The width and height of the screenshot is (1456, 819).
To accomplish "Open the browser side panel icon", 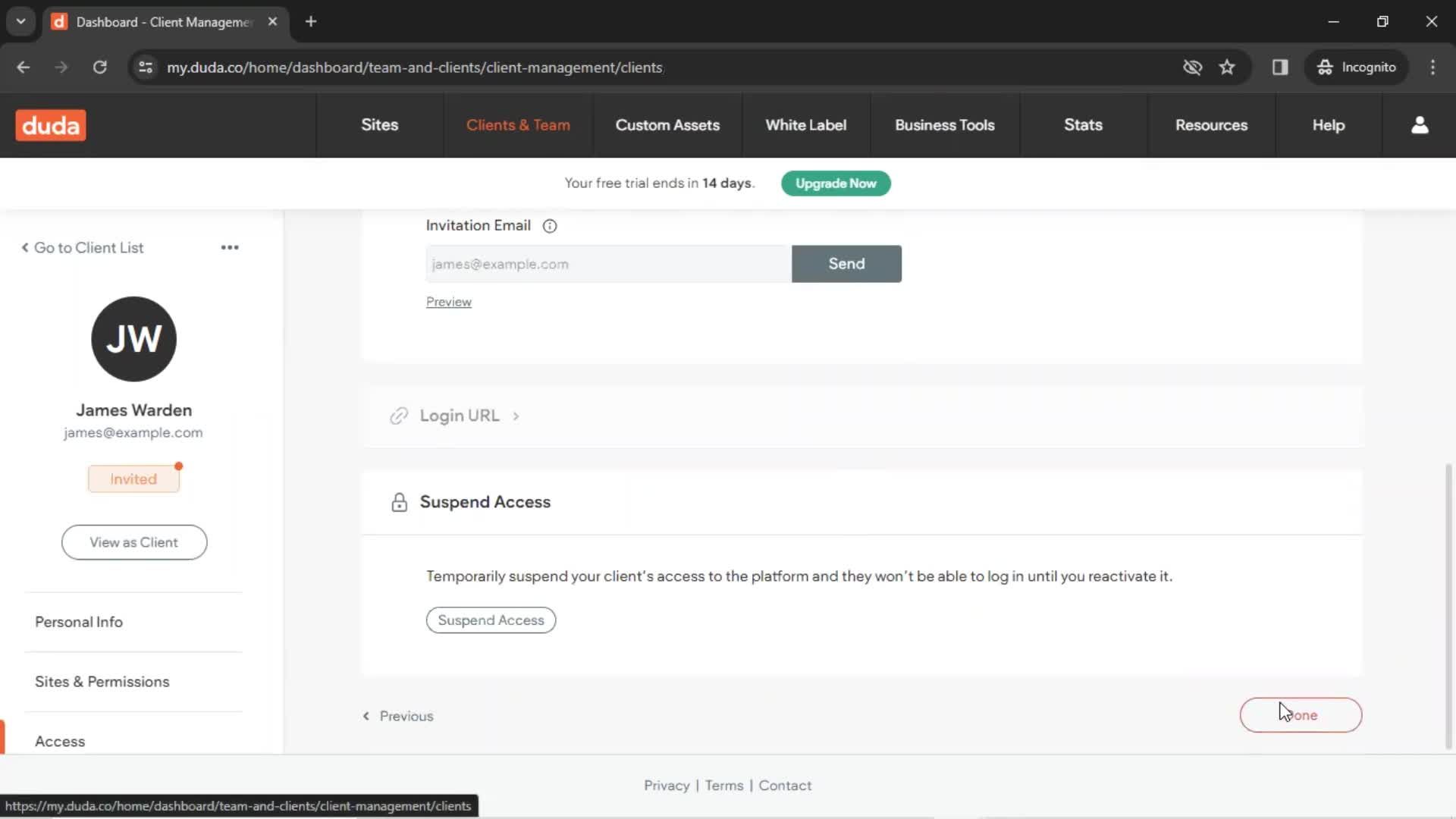I will pyautogui.click(x=1280, y=67).
